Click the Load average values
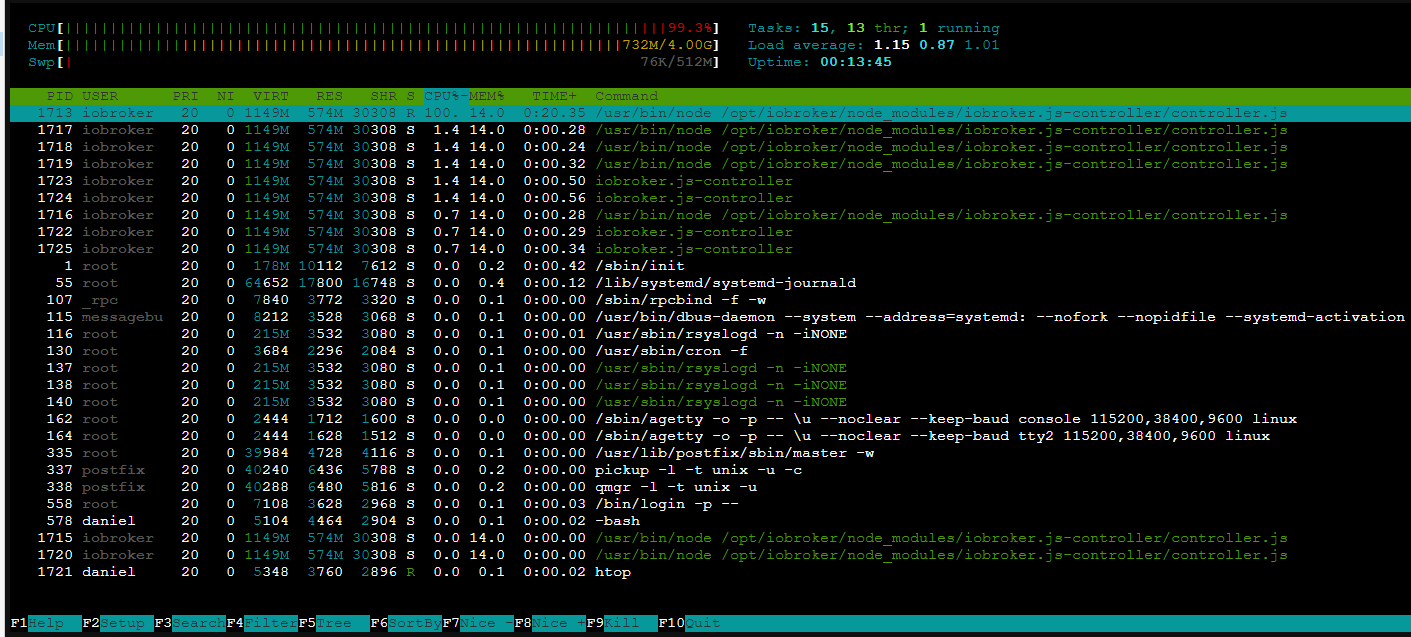This screenshot has width=1411, height=637. click(936, 45)
